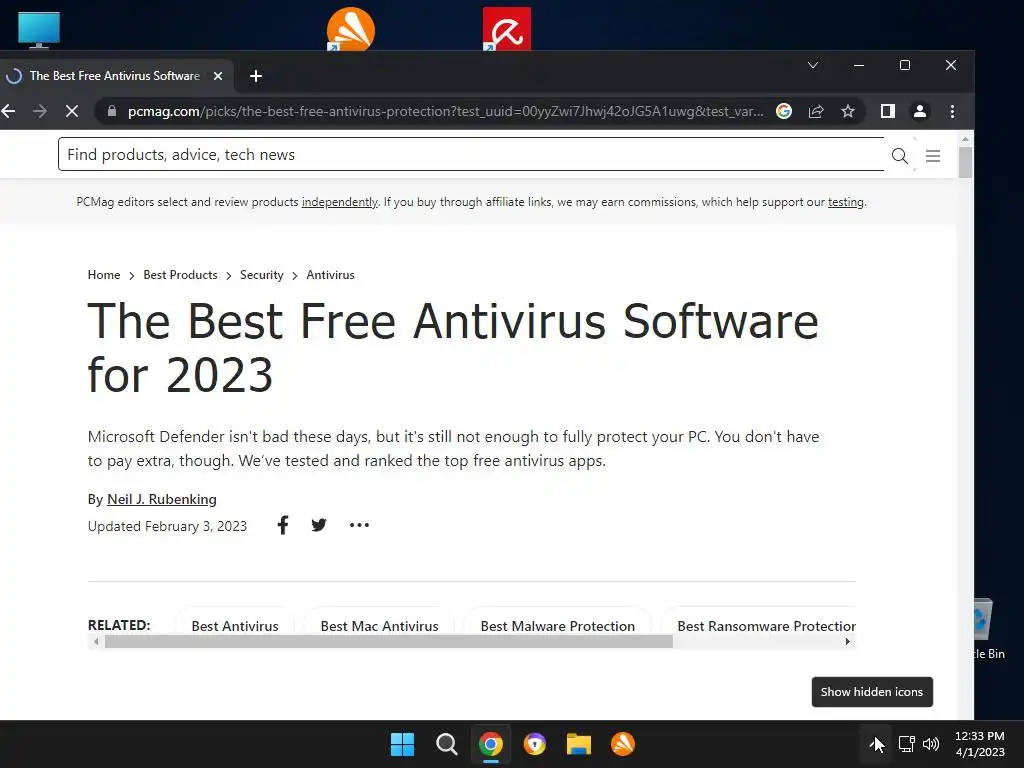Screen dimensions: 1024x768
Task: Go to Security breadcrumb
Action: click(x=261, y=275)
